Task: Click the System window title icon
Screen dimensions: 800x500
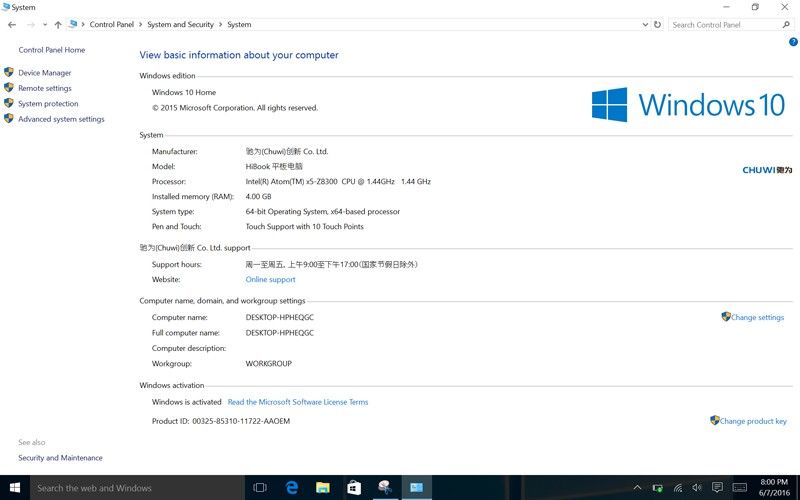Action: coord(6,7)
